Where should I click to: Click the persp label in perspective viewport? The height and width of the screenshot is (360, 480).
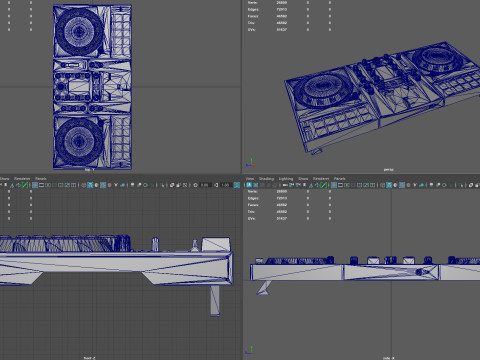coord(388,170)
